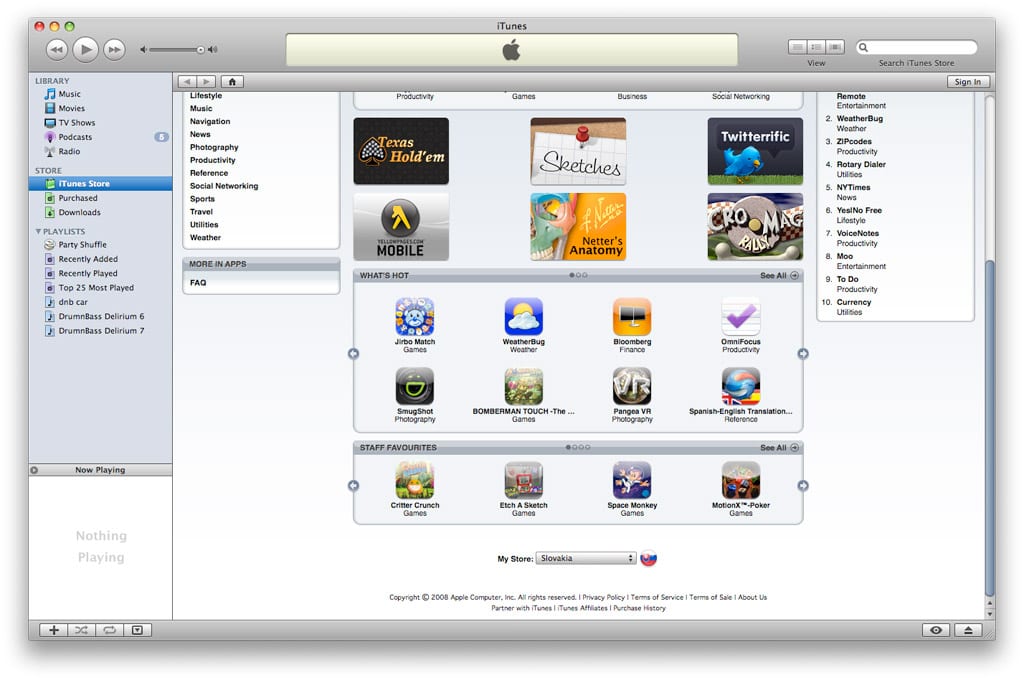
Task: Open the Party Shuffle playlist
Action: [x=101, y=245]
